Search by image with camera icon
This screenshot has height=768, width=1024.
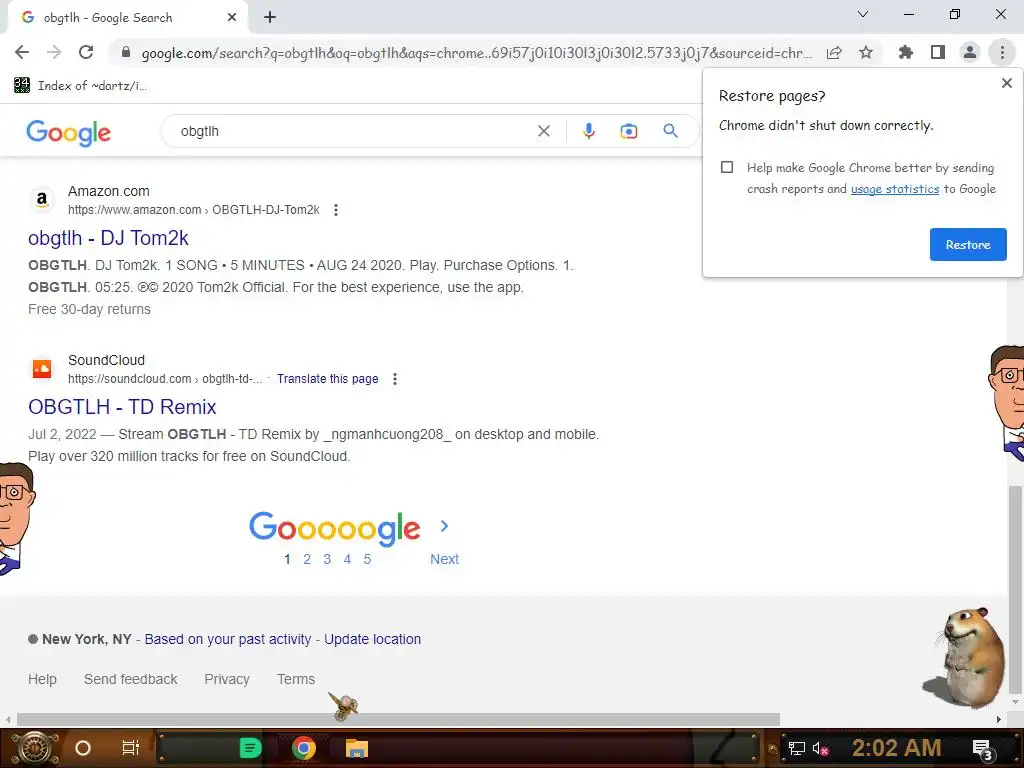coord(628,131)
